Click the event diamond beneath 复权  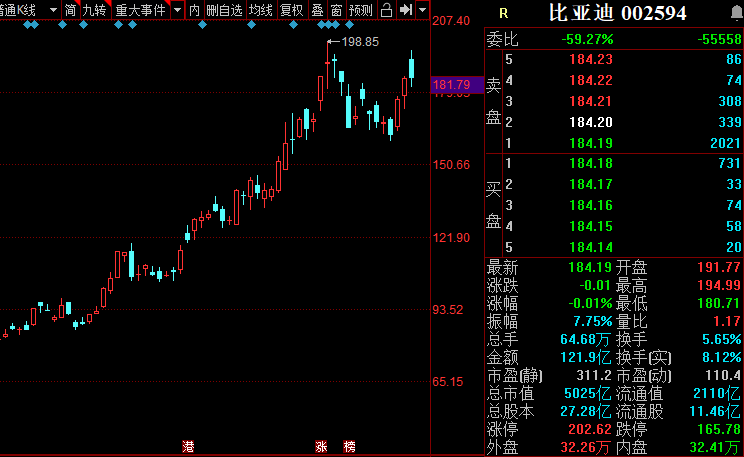[x=294, y=25]
